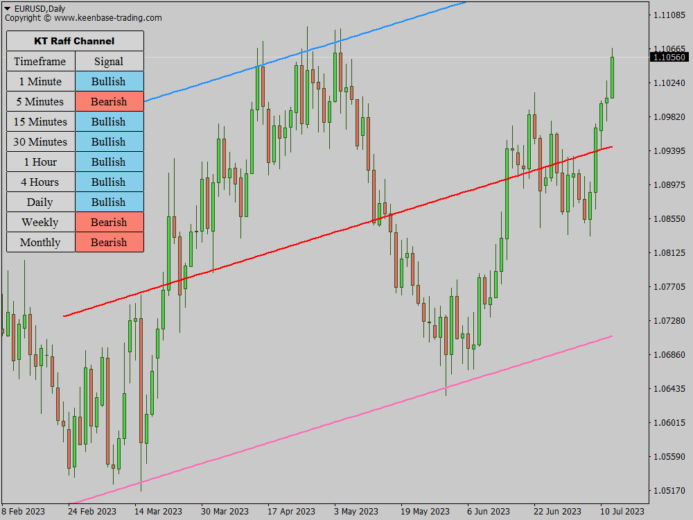Click the latest green candle near 1.10560
This screenshot has height=520, width=693.
coord(613,77)
